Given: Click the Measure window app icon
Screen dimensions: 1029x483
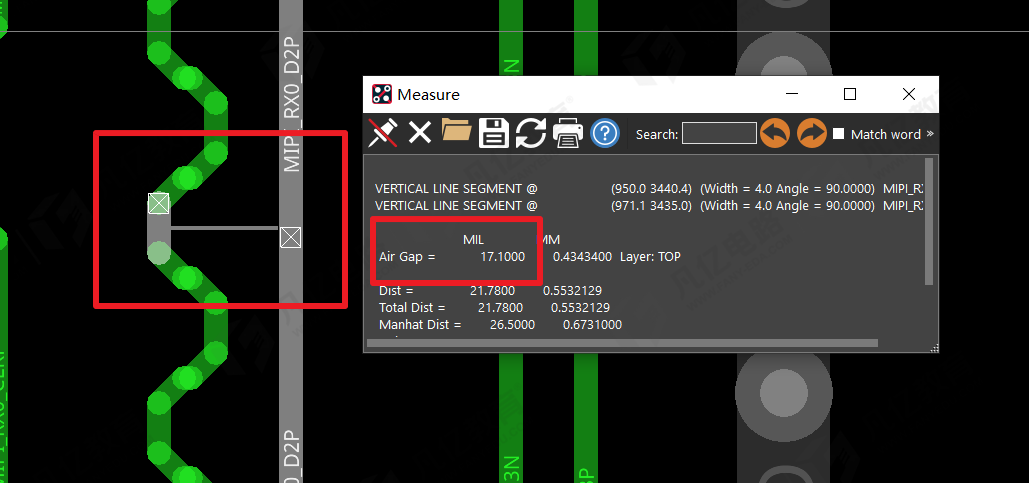Looking at the screenshot, I should coord(382,94).
